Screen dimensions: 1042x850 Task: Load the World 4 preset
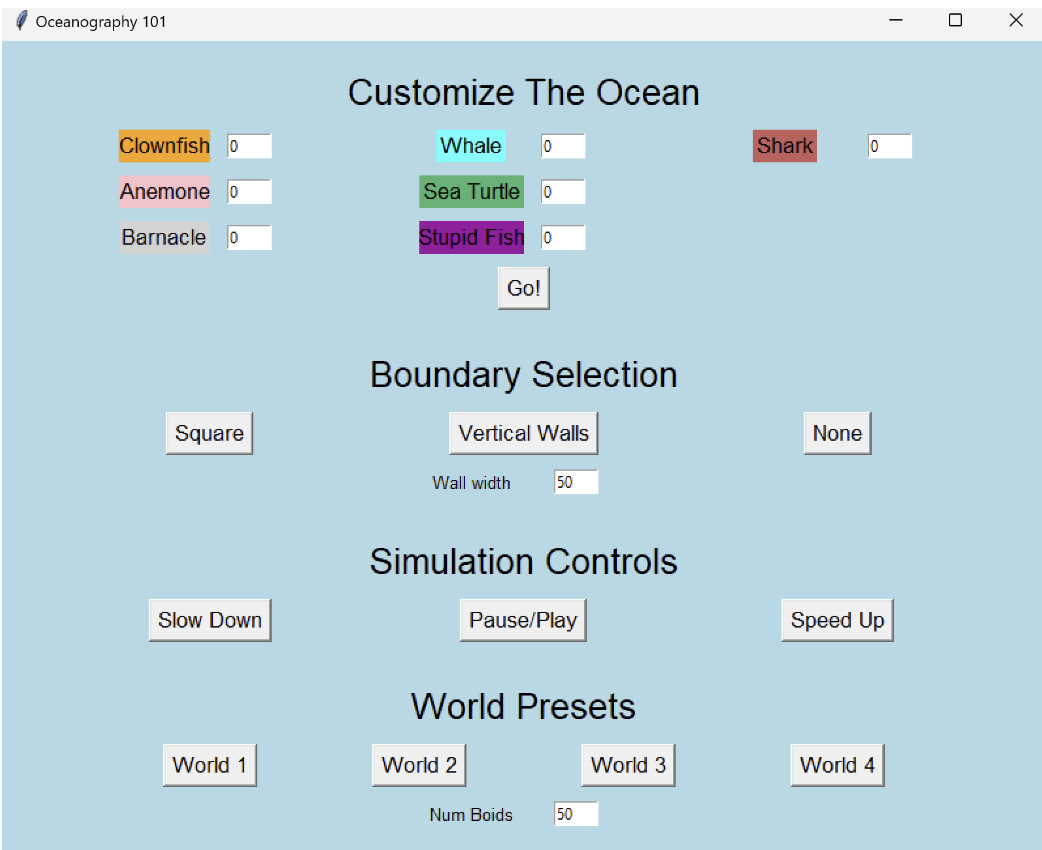[x=837, y=765]
